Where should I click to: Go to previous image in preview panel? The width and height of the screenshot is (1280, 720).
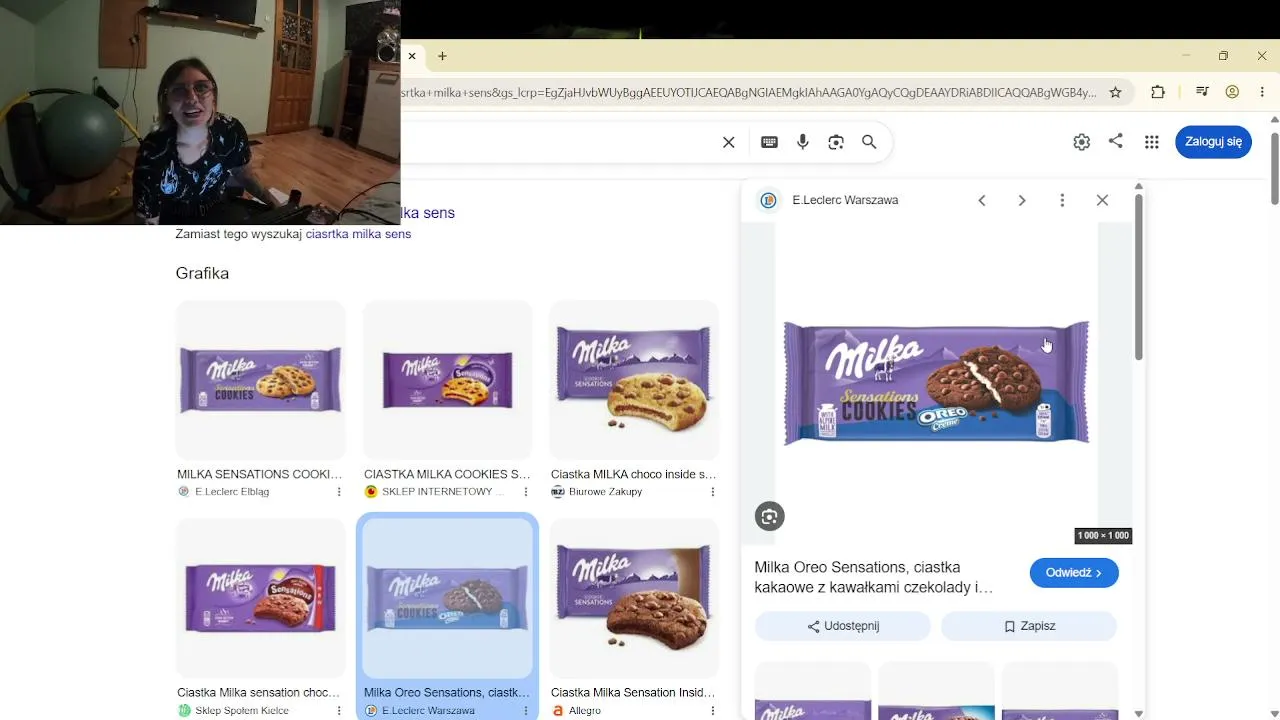982,200
